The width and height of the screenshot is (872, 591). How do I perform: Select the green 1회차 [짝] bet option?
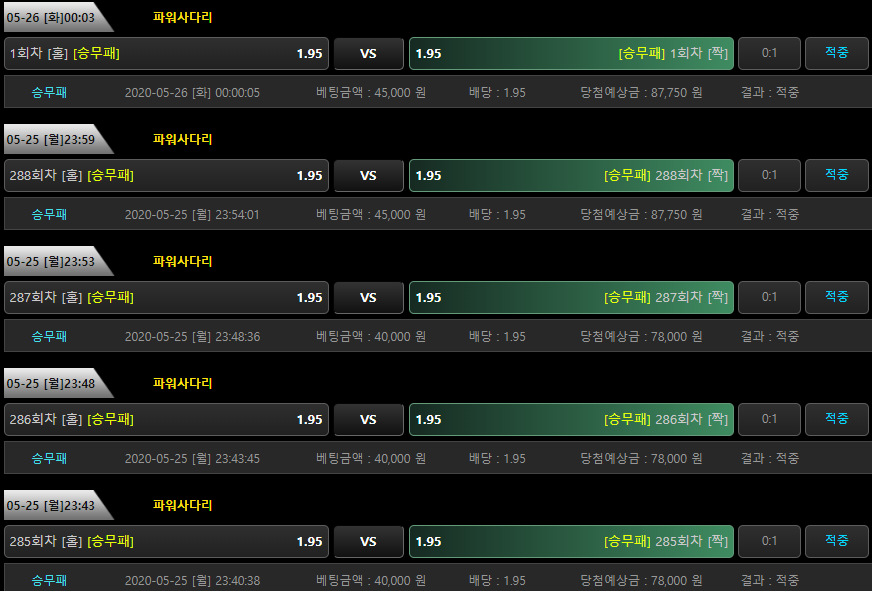(571, 53)
